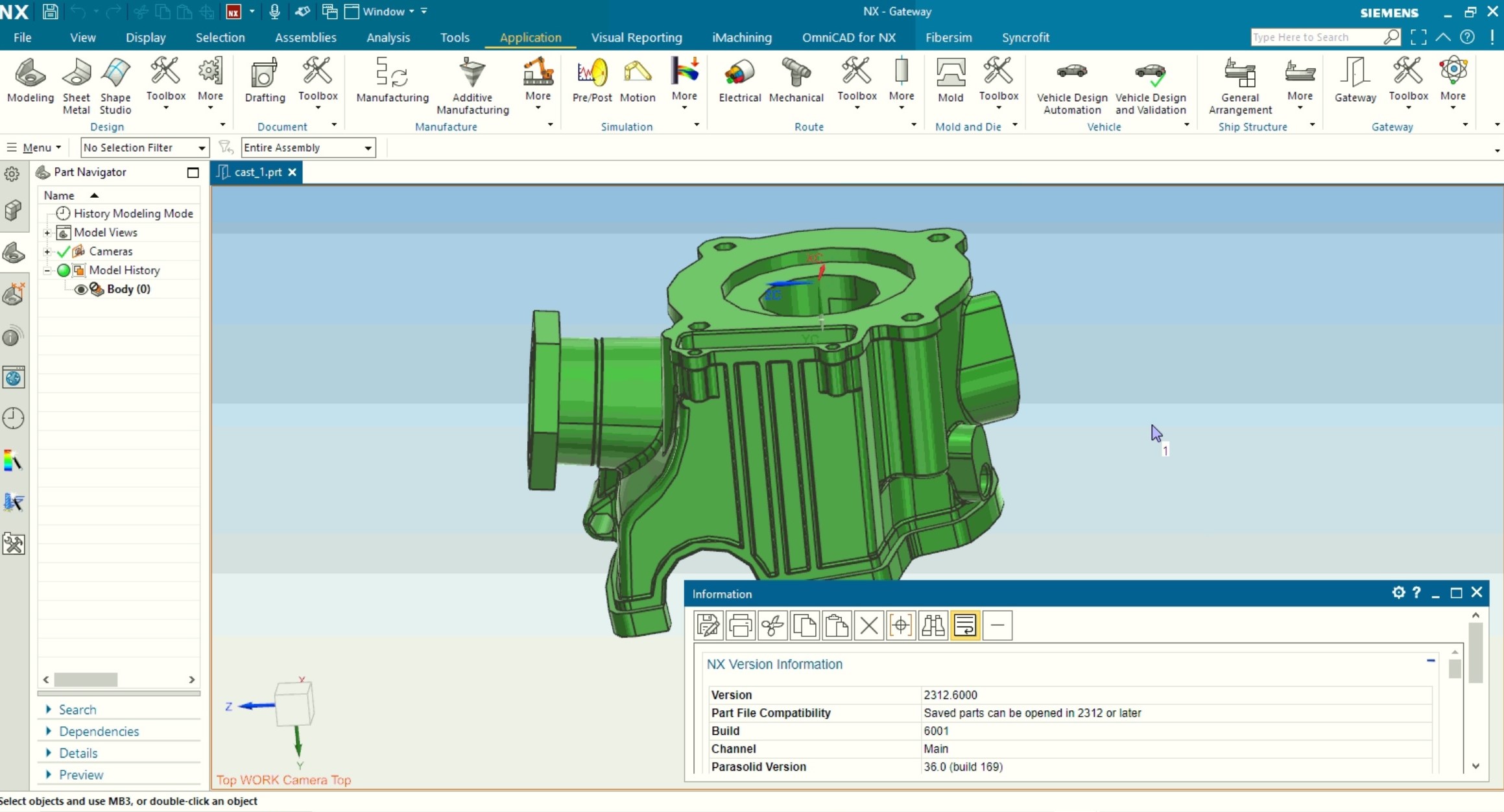Launch the Sheet Metal application
The height and width of the screenshot is (812, 1504).
76,86
